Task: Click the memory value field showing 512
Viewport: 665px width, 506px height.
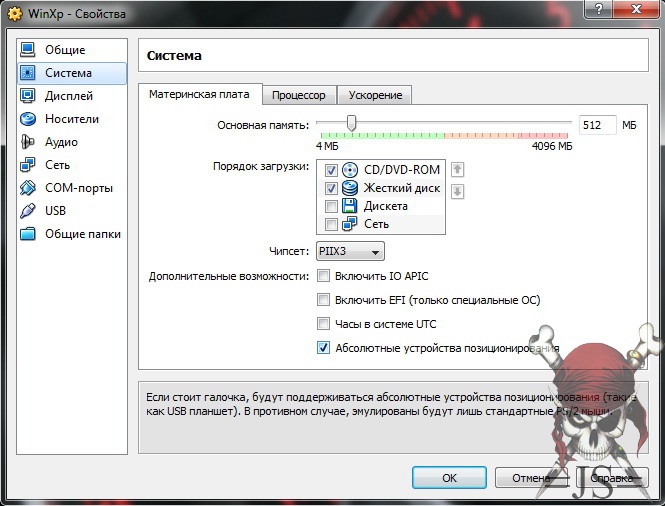Action: pyautogui.click(x=598, y=125)
